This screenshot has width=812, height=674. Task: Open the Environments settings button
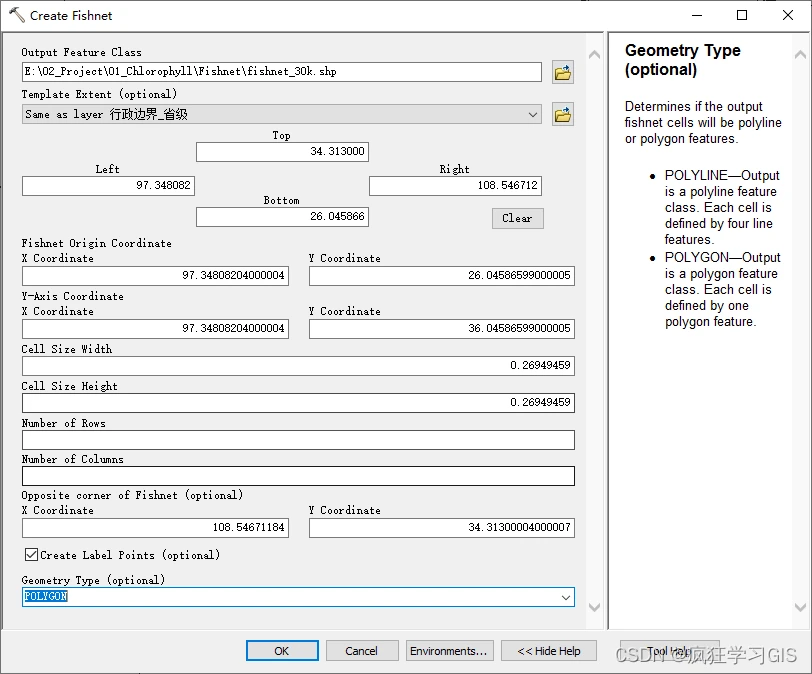coord(450,651)
